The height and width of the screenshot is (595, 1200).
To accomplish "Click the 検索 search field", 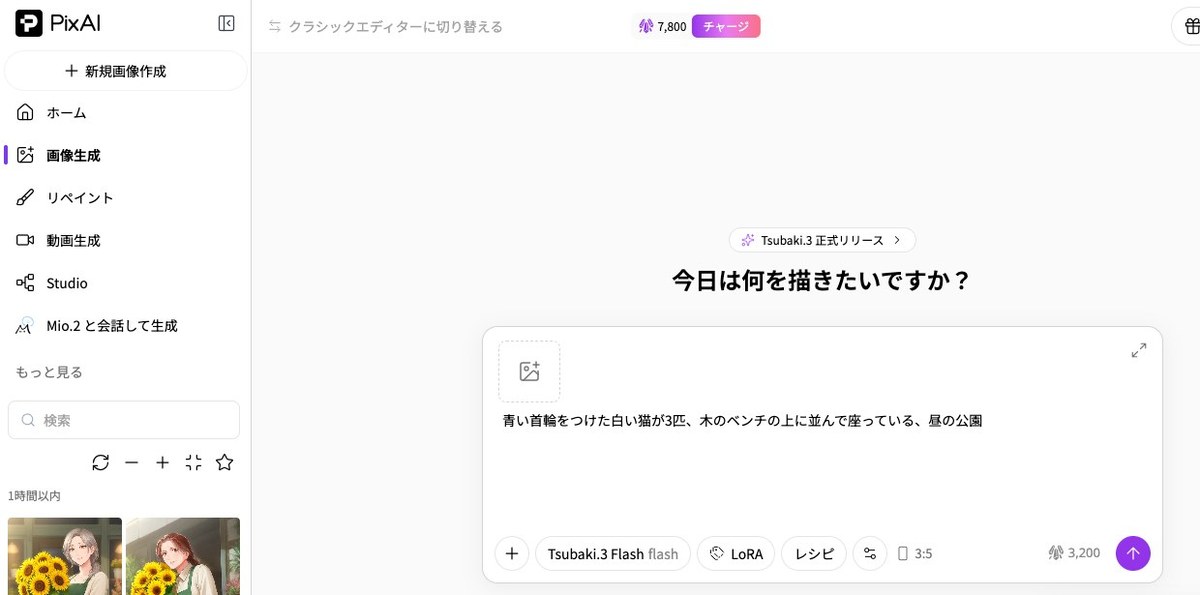I will click(x=124, y=420).
